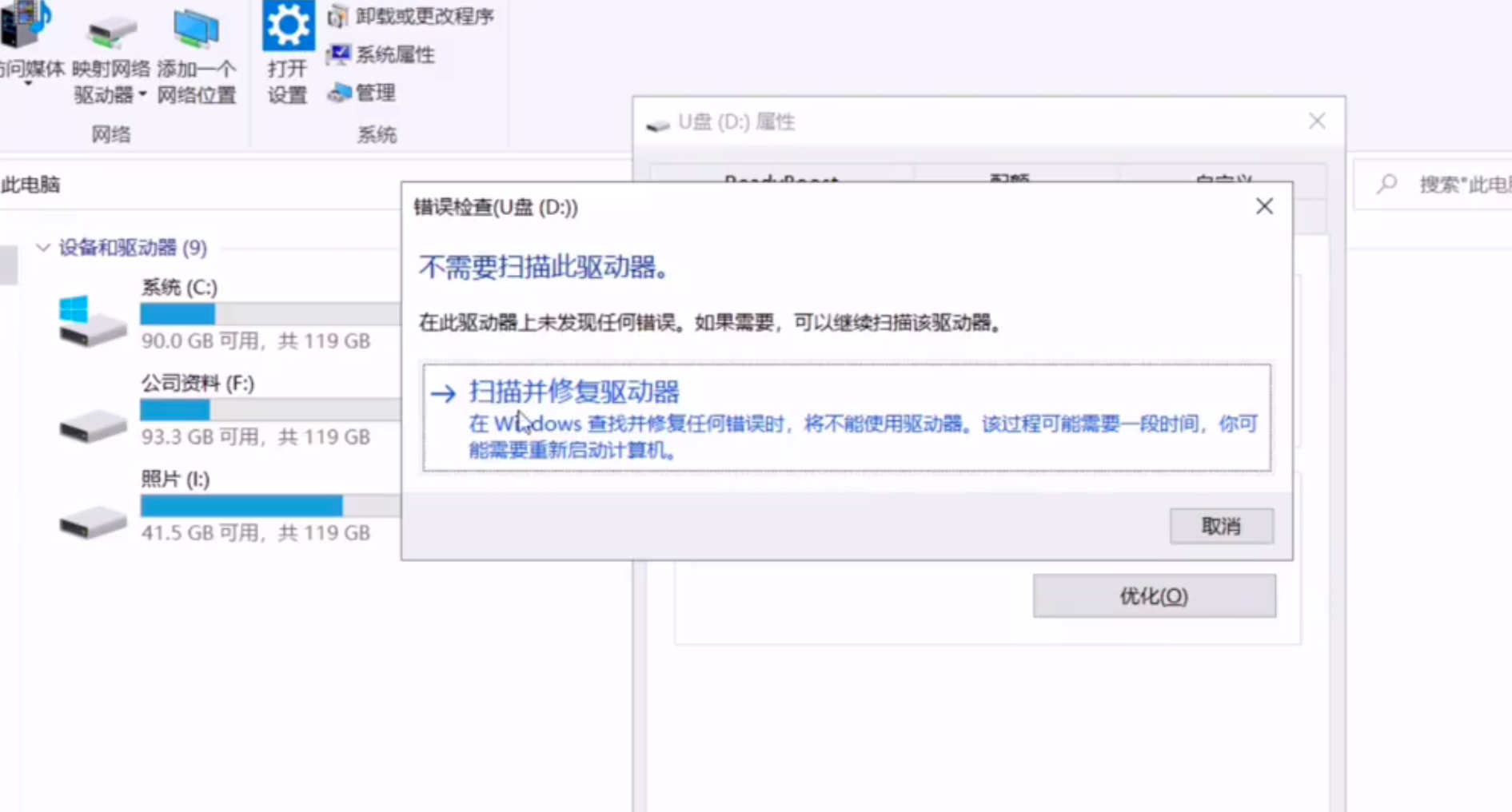Click Add a network location icon
Screen dimensions: 1512x812
[x=196, y=28]
